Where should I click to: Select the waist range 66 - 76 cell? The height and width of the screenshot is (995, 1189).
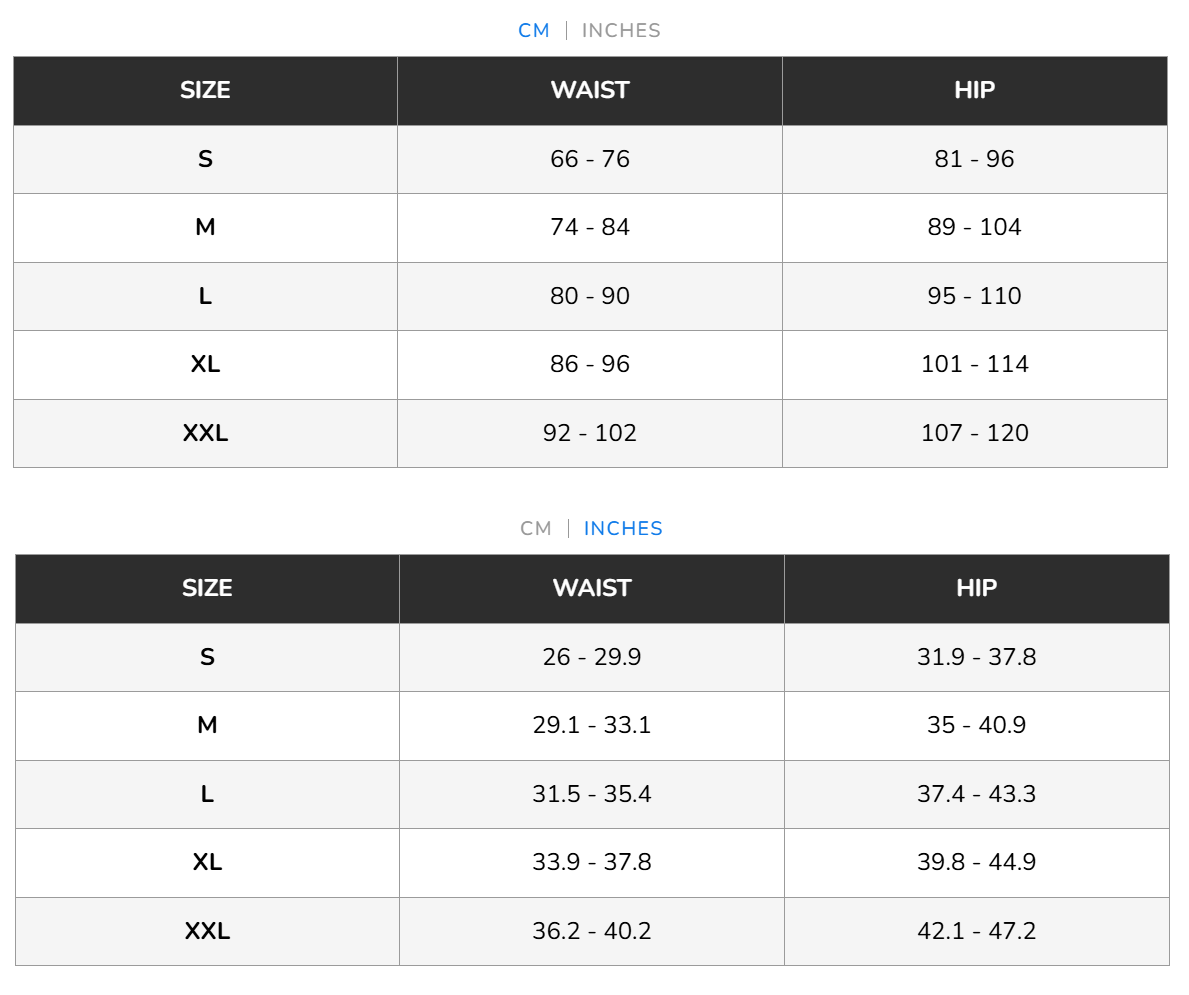pos(590,159)
